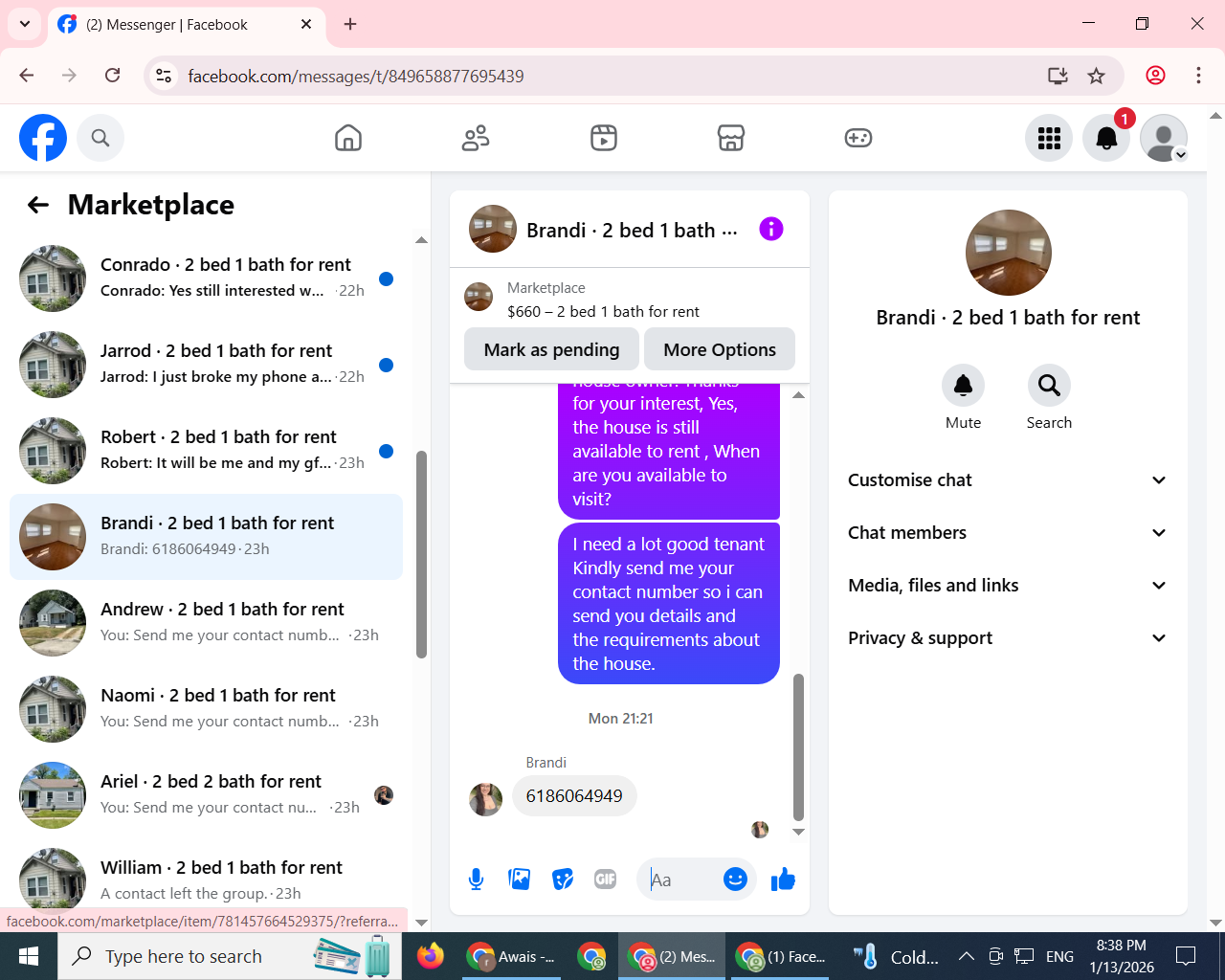Open the tab search dropdown arrow
The height and width of the screenshot is (980, 1225).
point(25,24)
